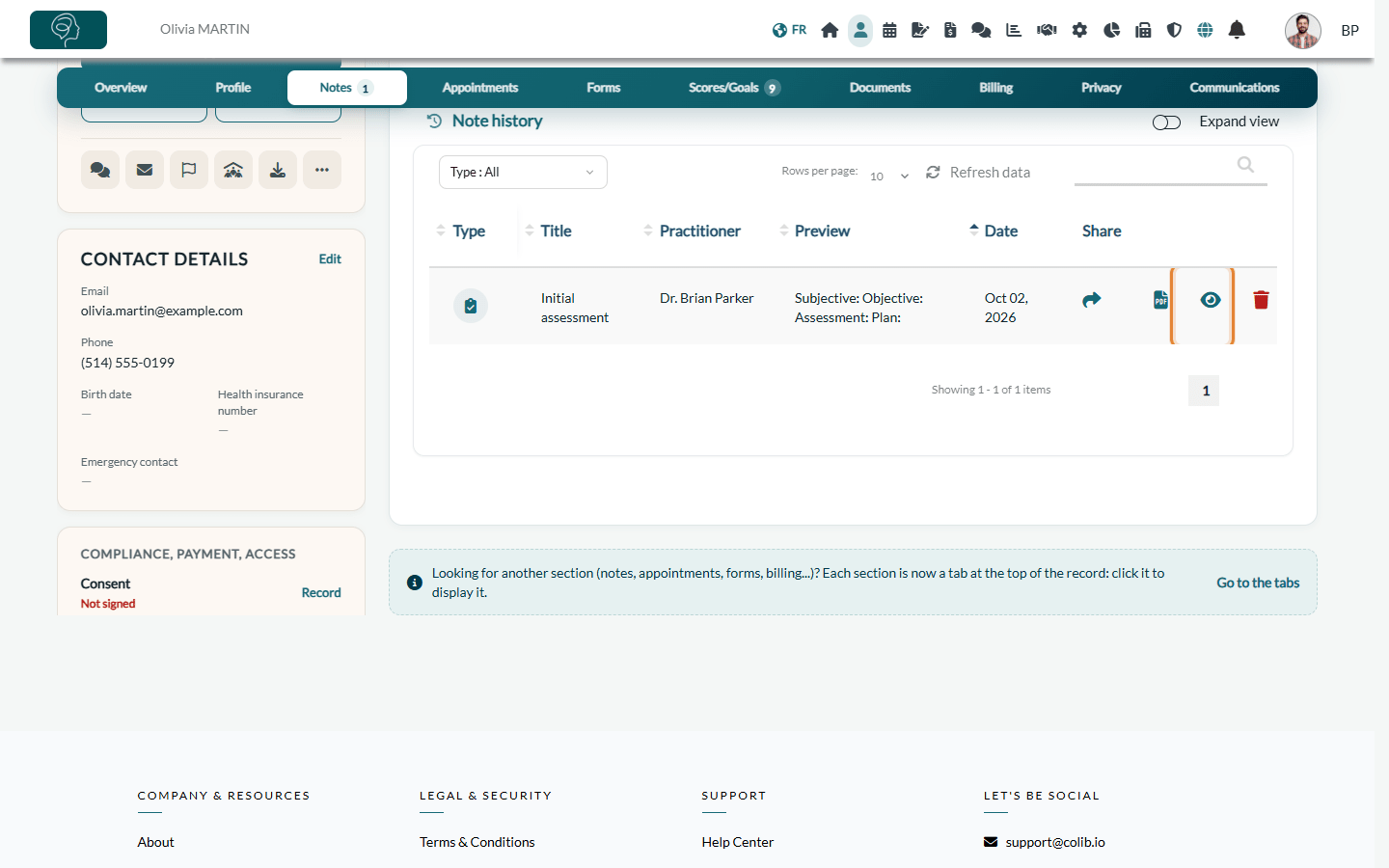Sort the table by Practitioner column

point(693,231)
